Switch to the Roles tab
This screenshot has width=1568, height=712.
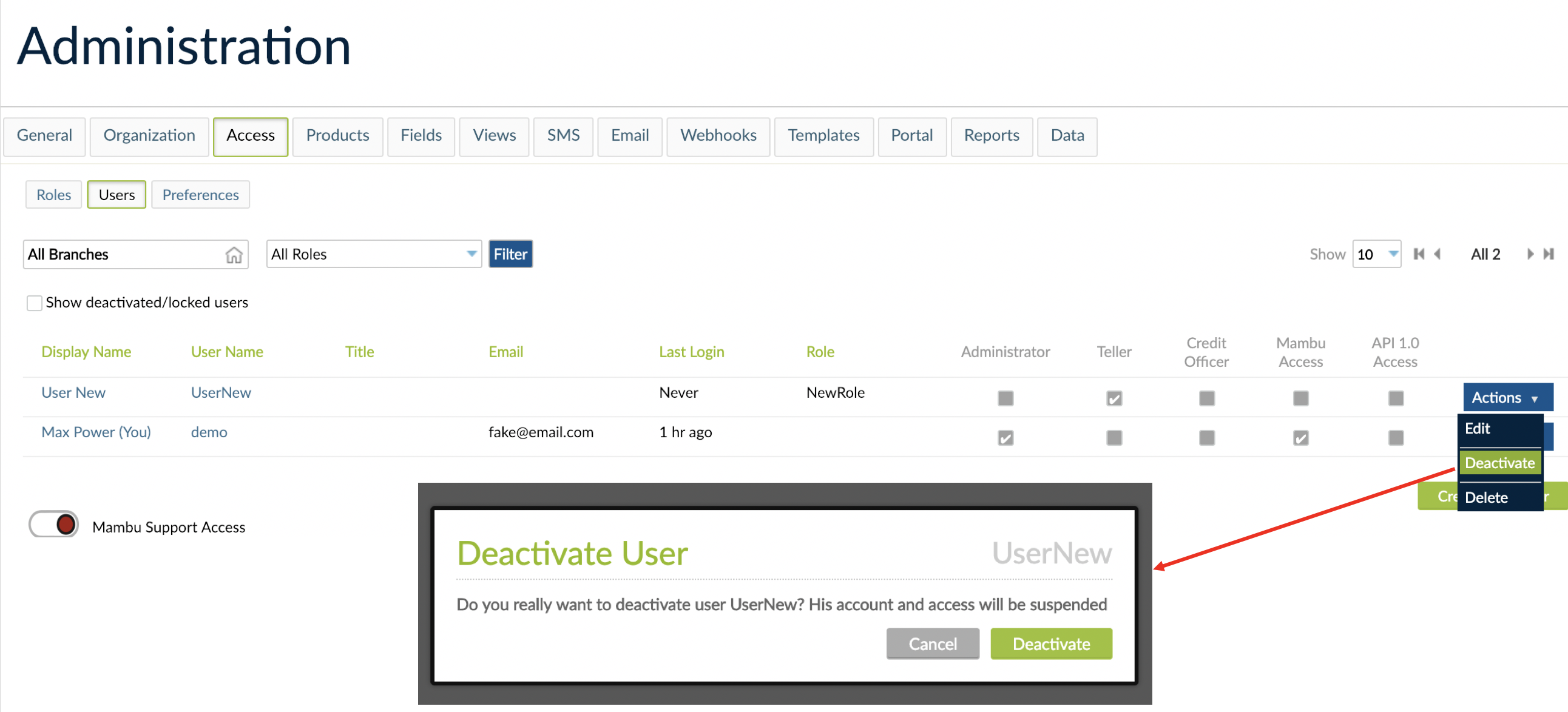point(53,194)
